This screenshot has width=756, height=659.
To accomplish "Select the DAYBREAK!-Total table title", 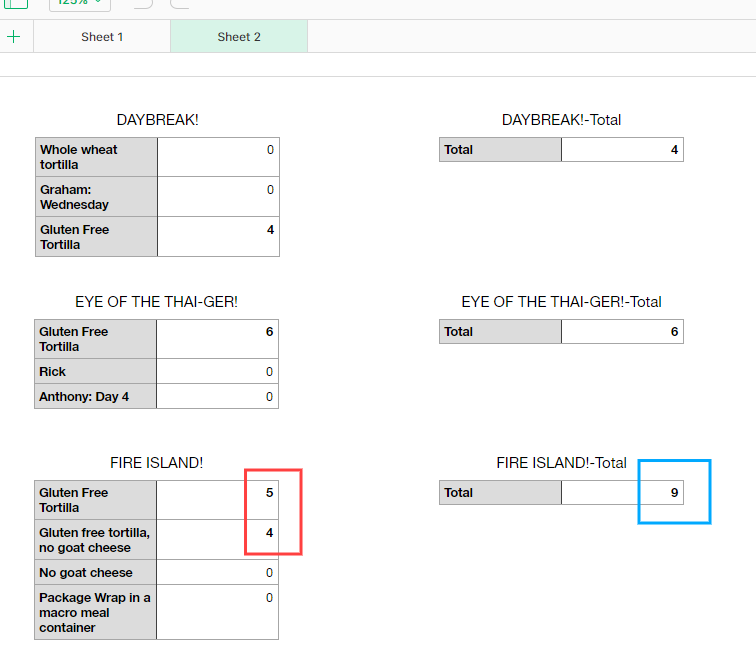I will [561, 120].
